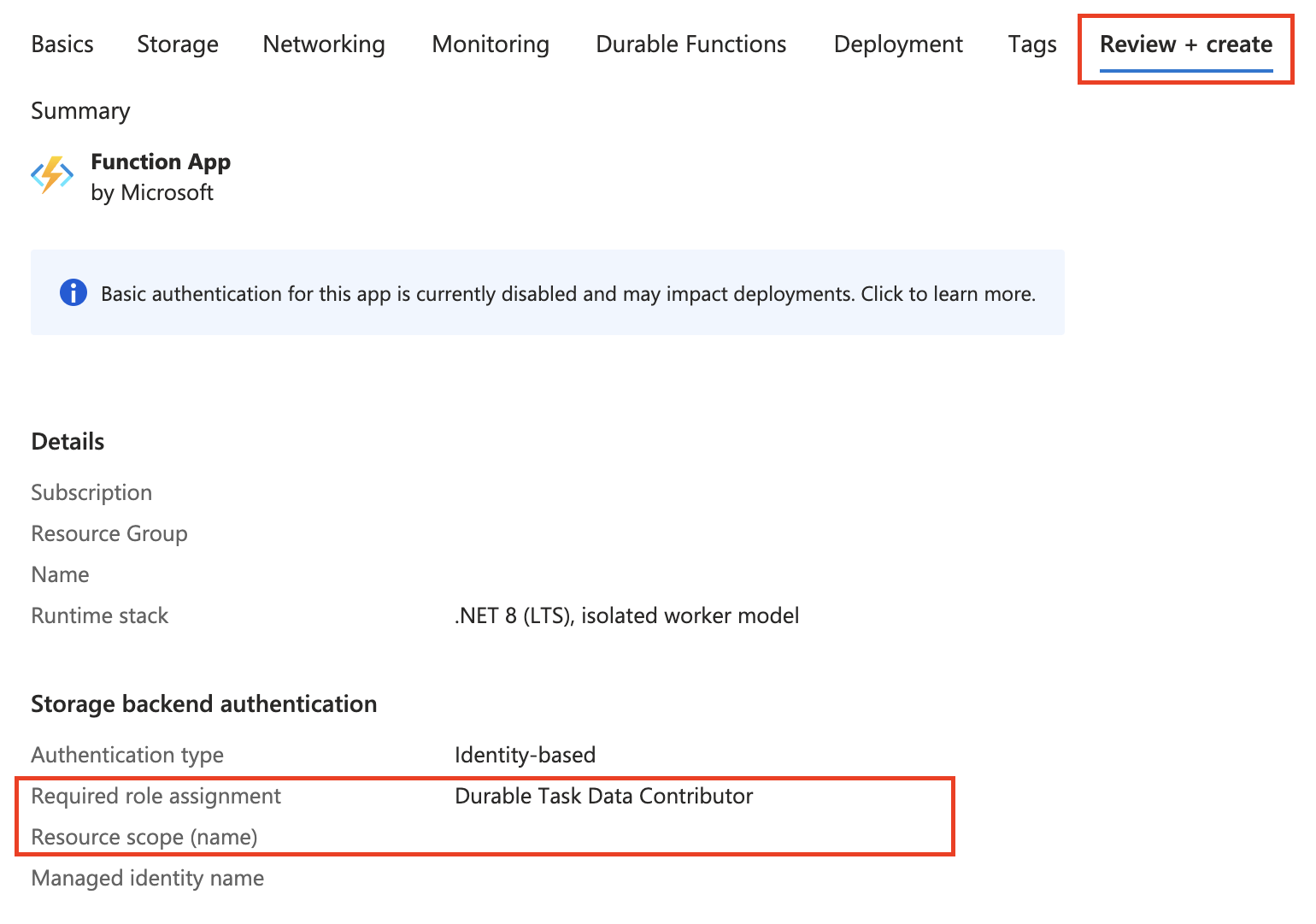Click the basic authentication notification banner
The image size is (1316, 924).
point(547,292)
